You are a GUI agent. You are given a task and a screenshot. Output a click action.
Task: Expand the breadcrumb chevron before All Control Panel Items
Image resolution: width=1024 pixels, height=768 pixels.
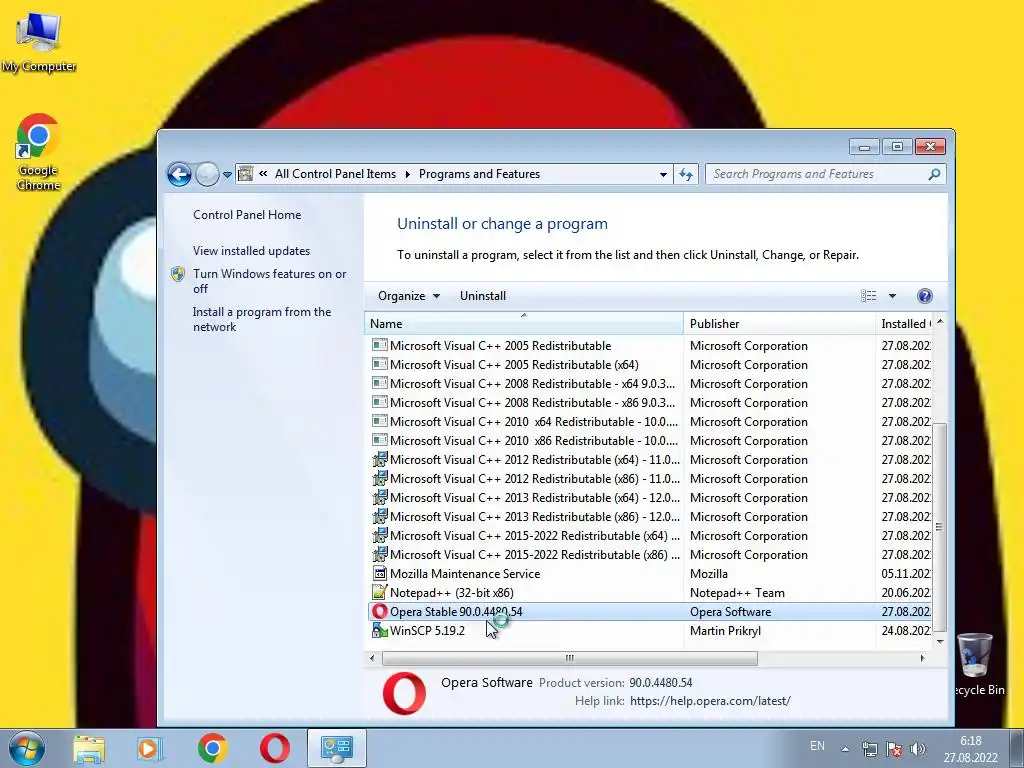click(263, 174)
